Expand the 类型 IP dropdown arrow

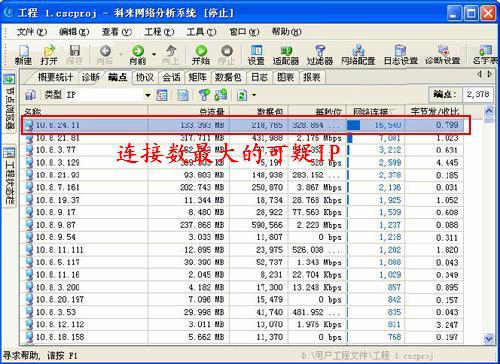(x=148, y=95)
